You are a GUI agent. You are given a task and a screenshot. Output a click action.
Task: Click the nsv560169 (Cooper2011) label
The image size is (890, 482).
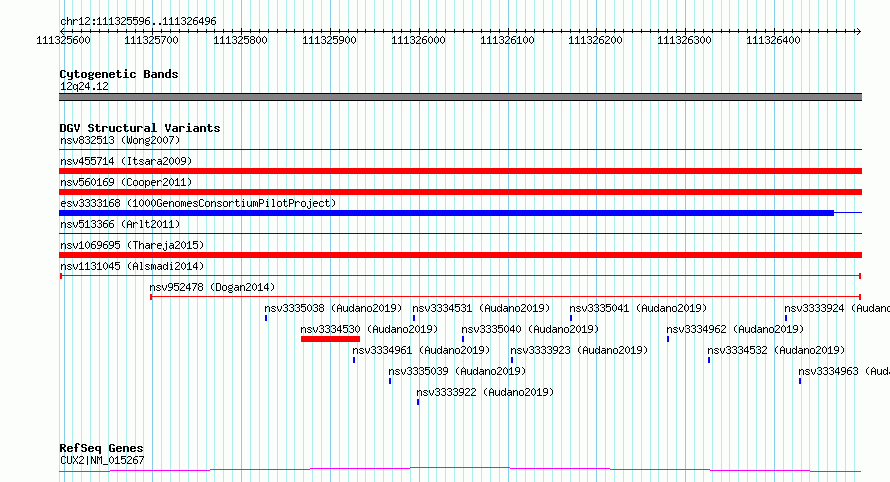pyautogui.click(x=126, y=182)
